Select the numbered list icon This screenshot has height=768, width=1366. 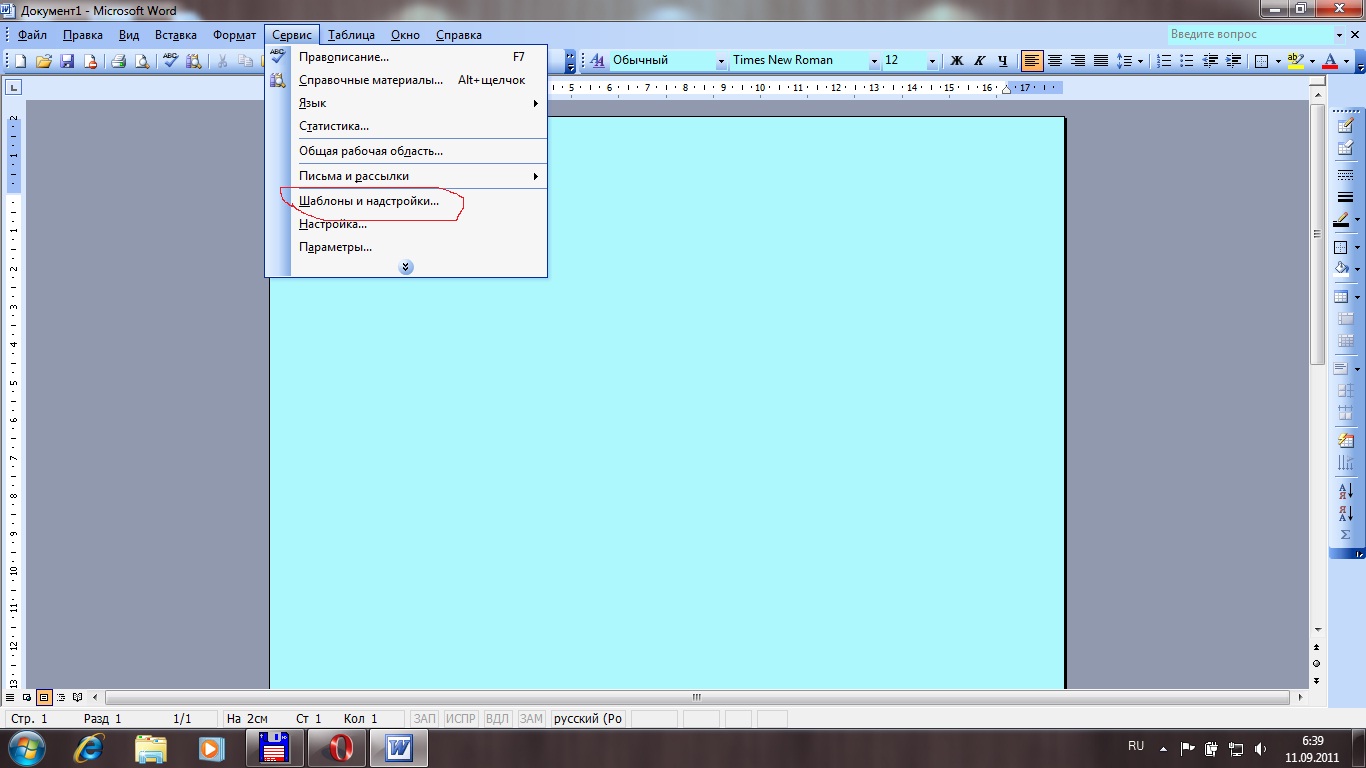(x=1164, y=61)
